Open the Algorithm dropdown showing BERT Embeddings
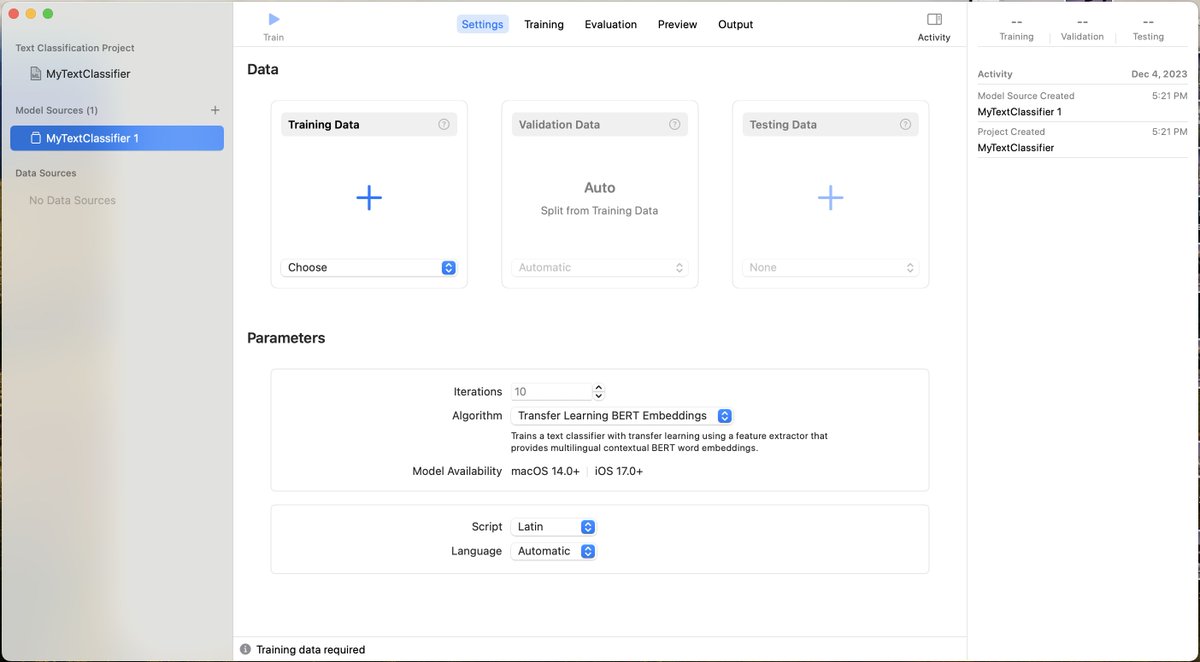 [x=622, y=416]
